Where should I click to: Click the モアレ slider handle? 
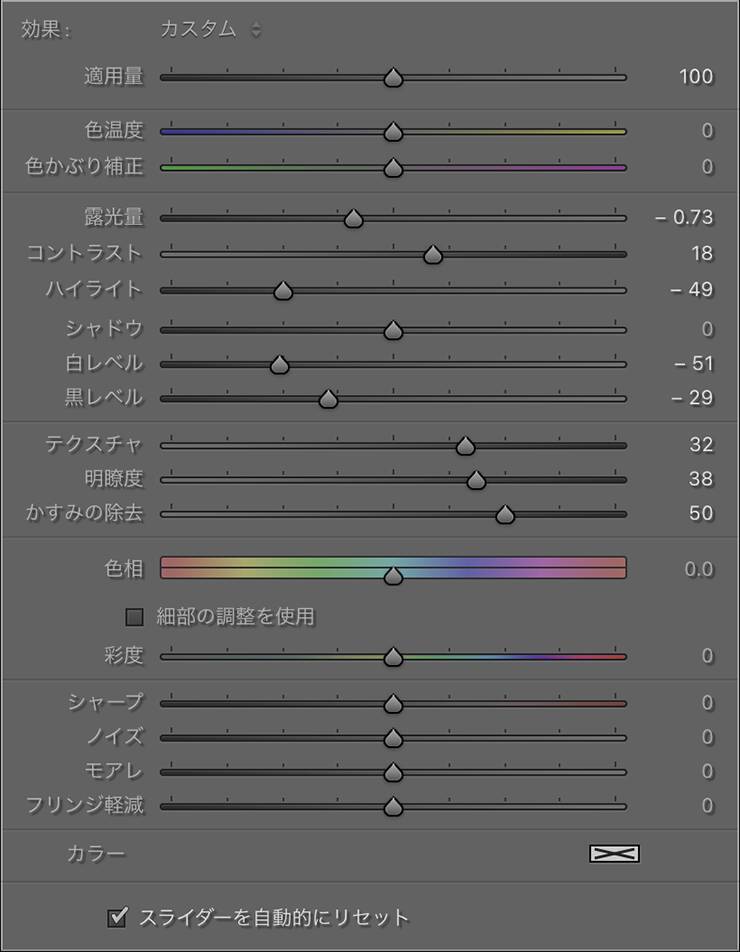point(393,772)
